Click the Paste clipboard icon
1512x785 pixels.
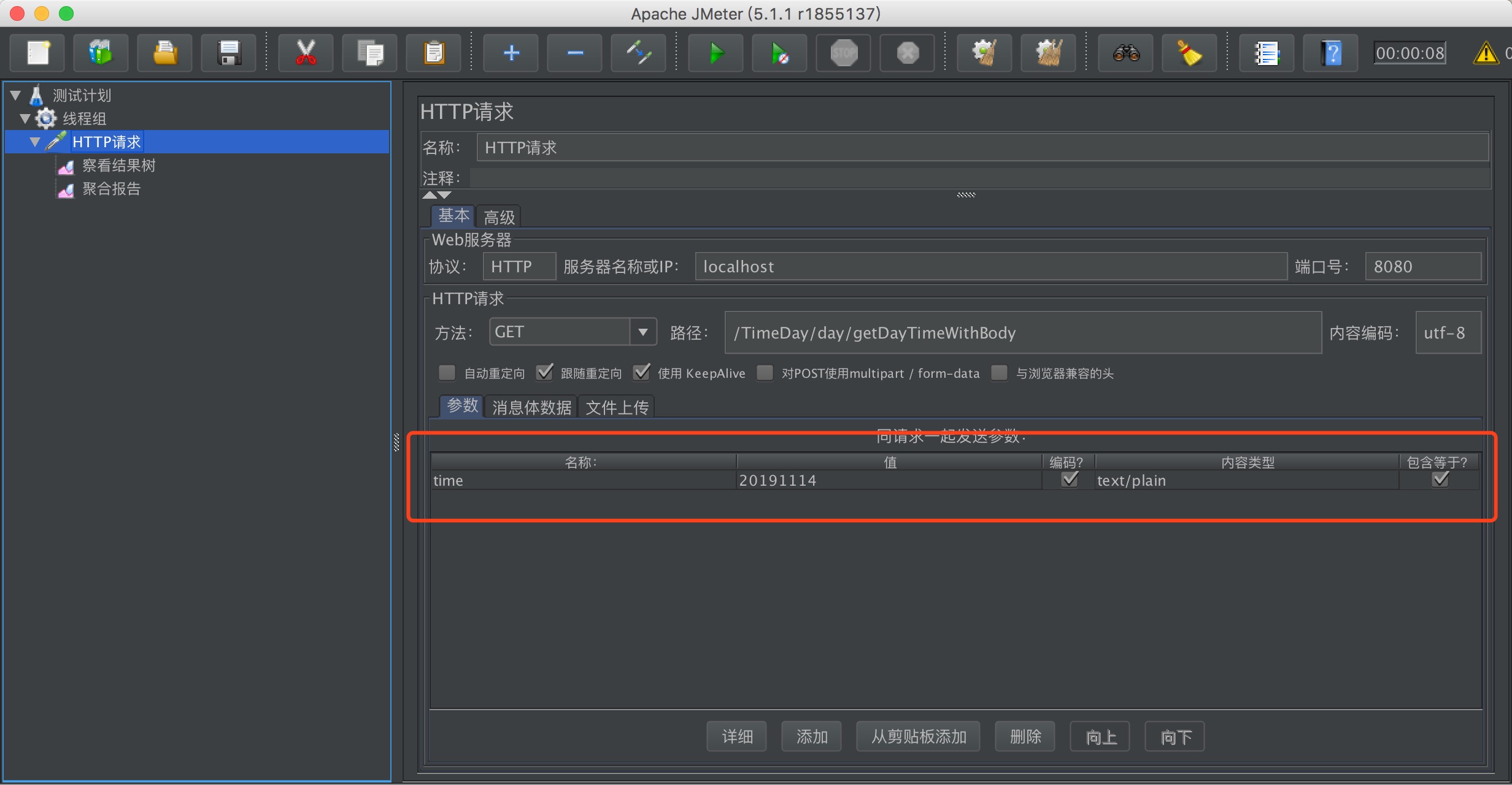pos(433,53)
